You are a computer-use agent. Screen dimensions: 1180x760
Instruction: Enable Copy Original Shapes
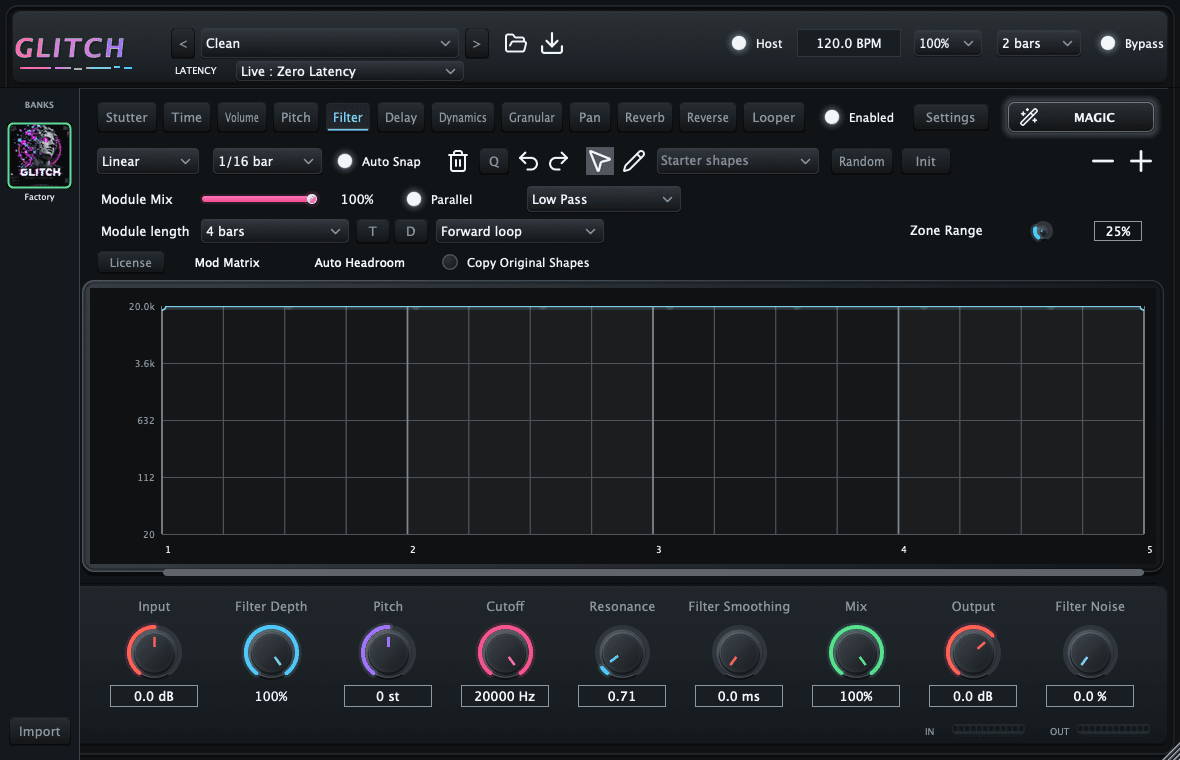click(x=450, y=262)
